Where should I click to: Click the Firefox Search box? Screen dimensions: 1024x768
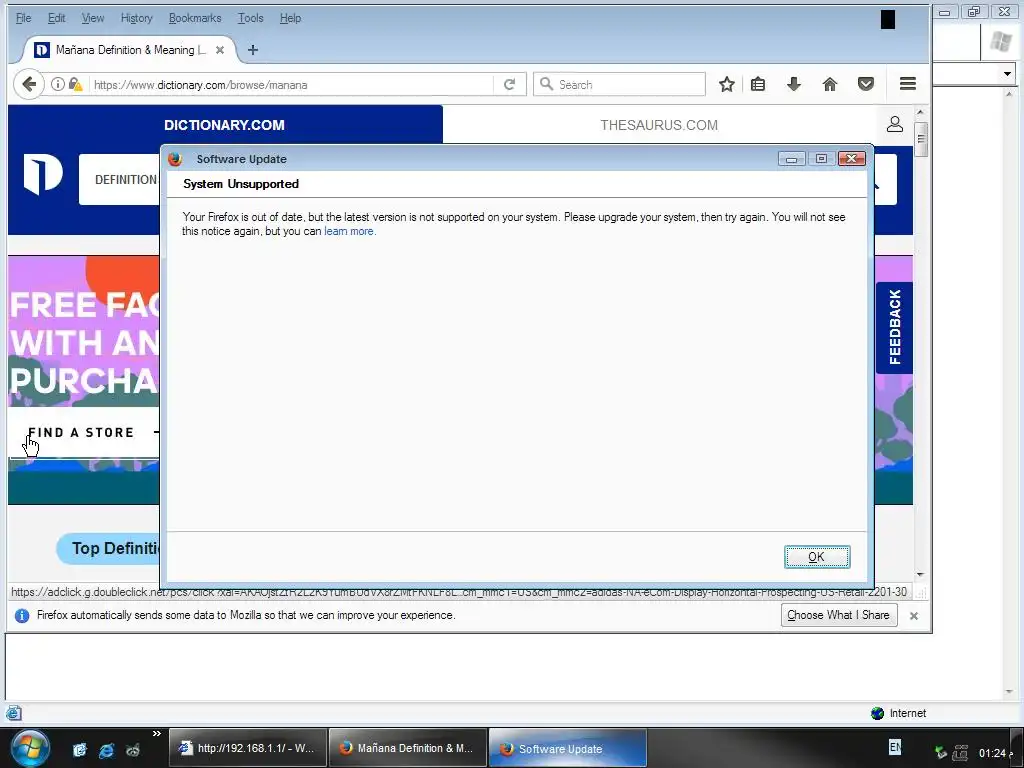pyautogui.click(x=619, y=84)
